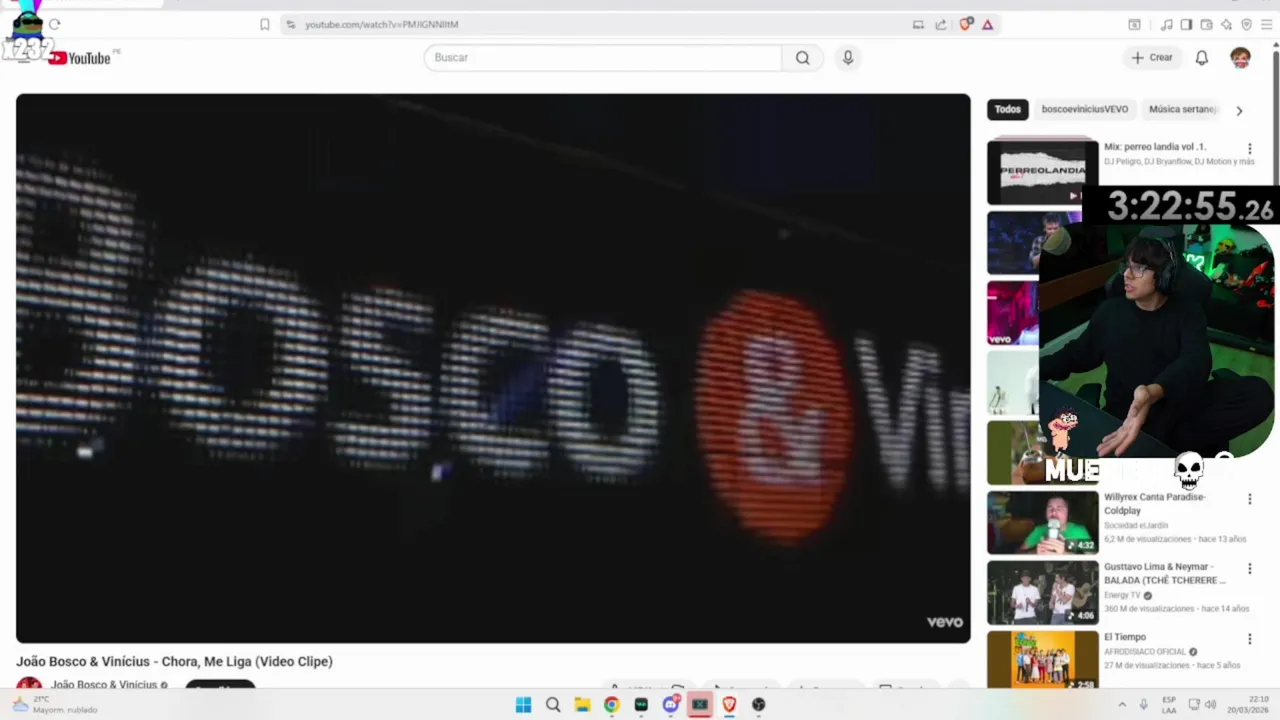Screen dimensions: 1280x720
Task: Click the ESP LAA language indicator
Action: (x=1169, y=705)
